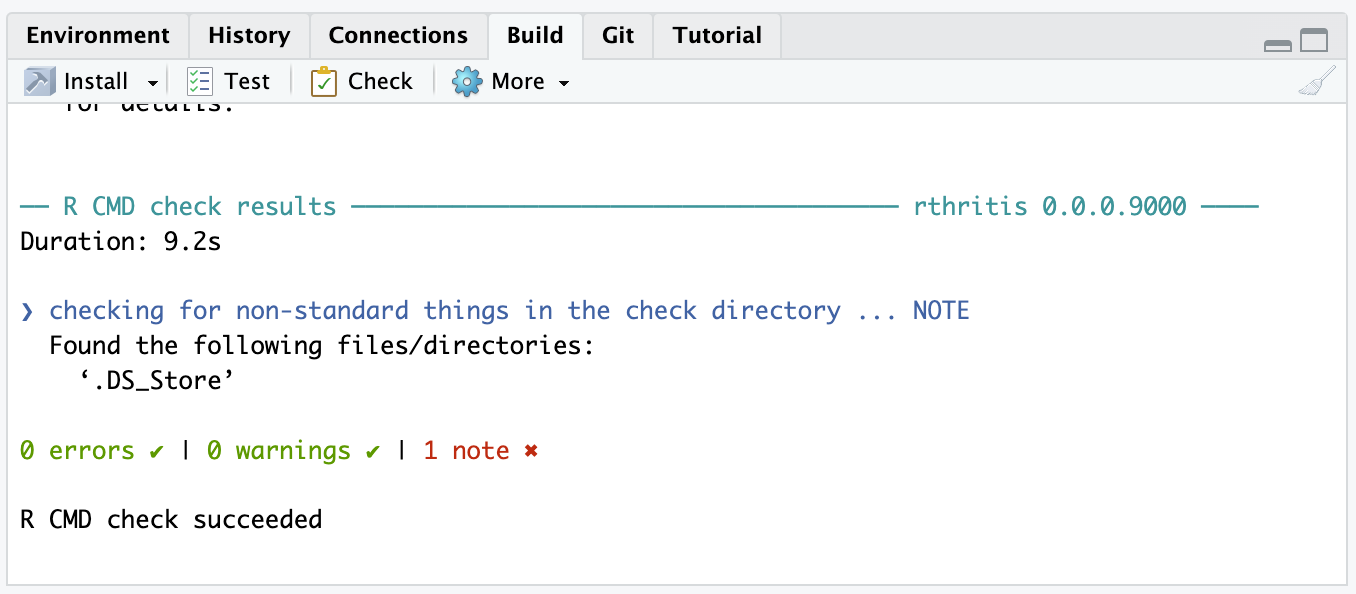Open the History tab

pyautogui.click(x=249, y=36)
